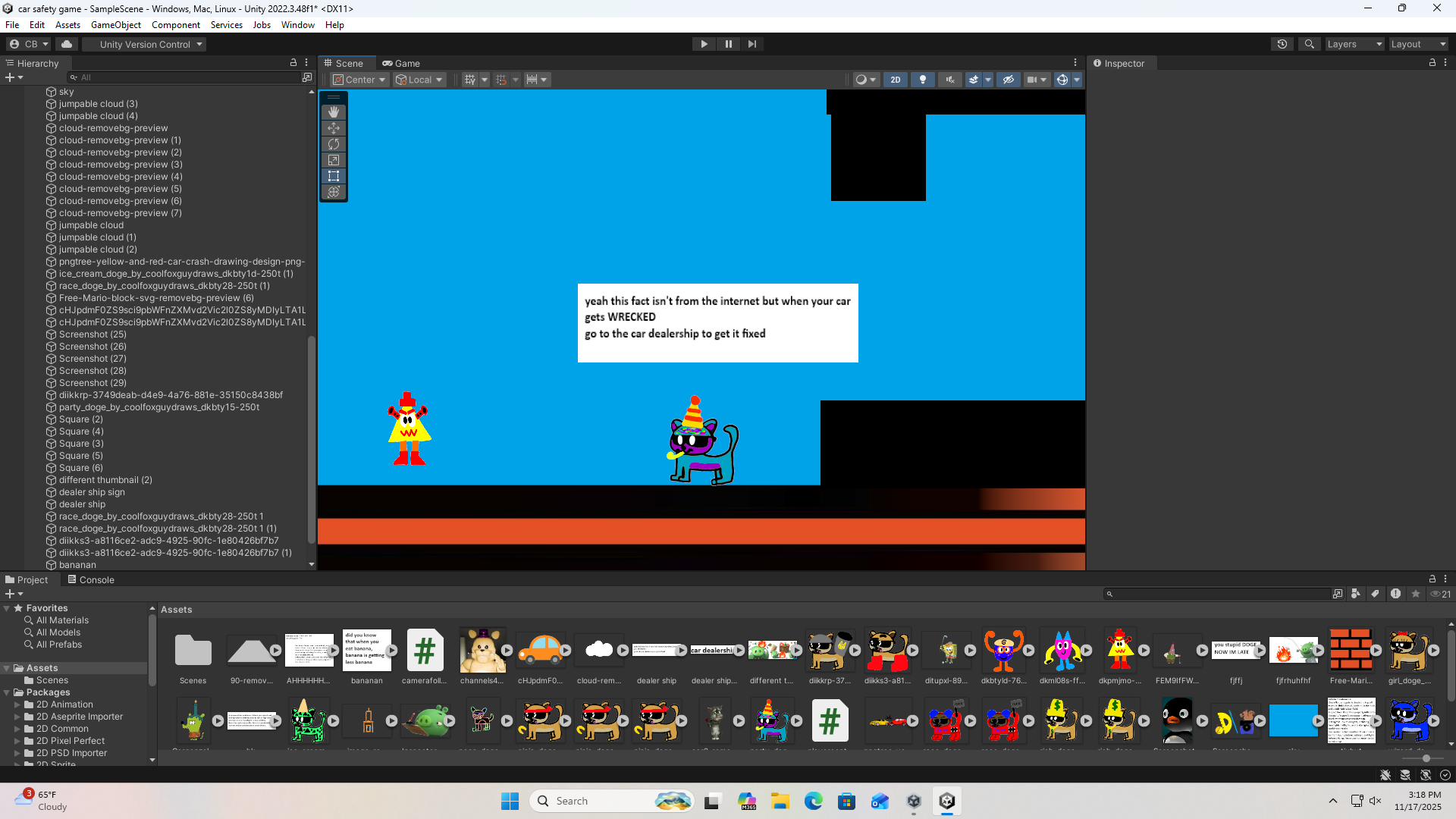Image resolution: width=1456 pixels, height=819 pixels.
Task: Select the Hand (View) tool
Action: [x=334, y=112]
